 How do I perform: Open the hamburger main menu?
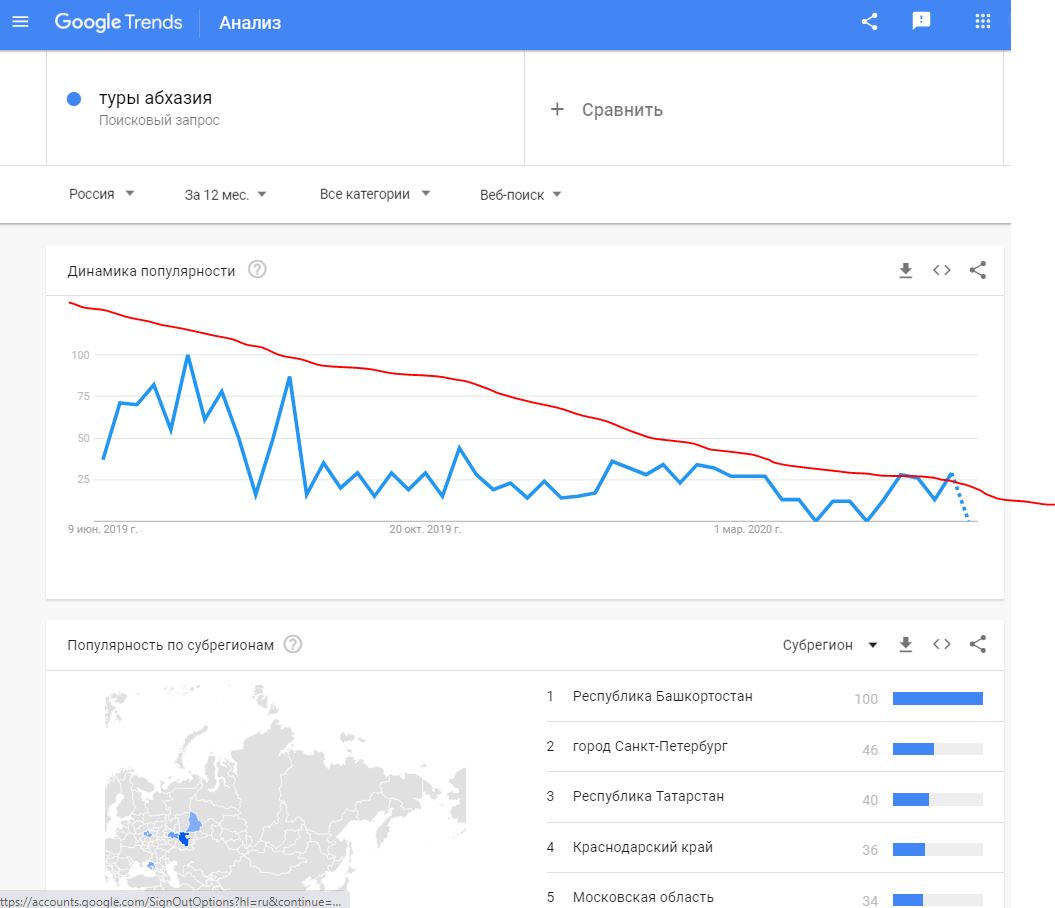(x=20, y=22)
